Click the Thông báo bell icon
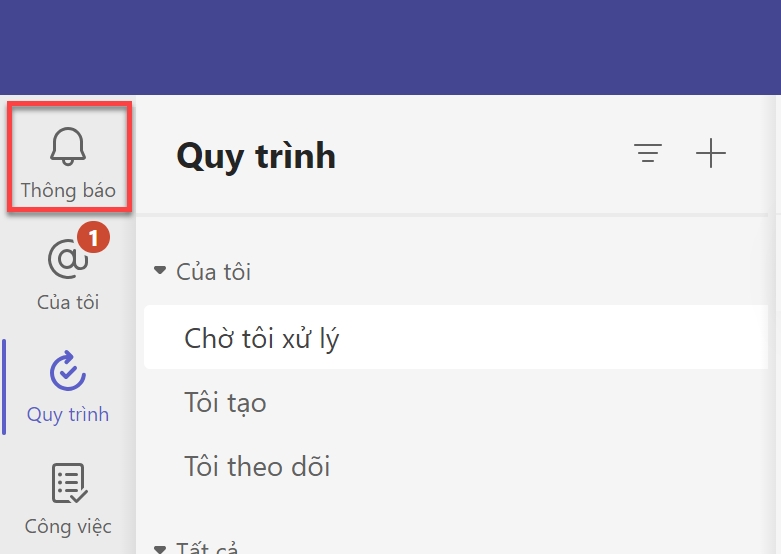This screenshot has height=554, width=781. pos(68,147)
